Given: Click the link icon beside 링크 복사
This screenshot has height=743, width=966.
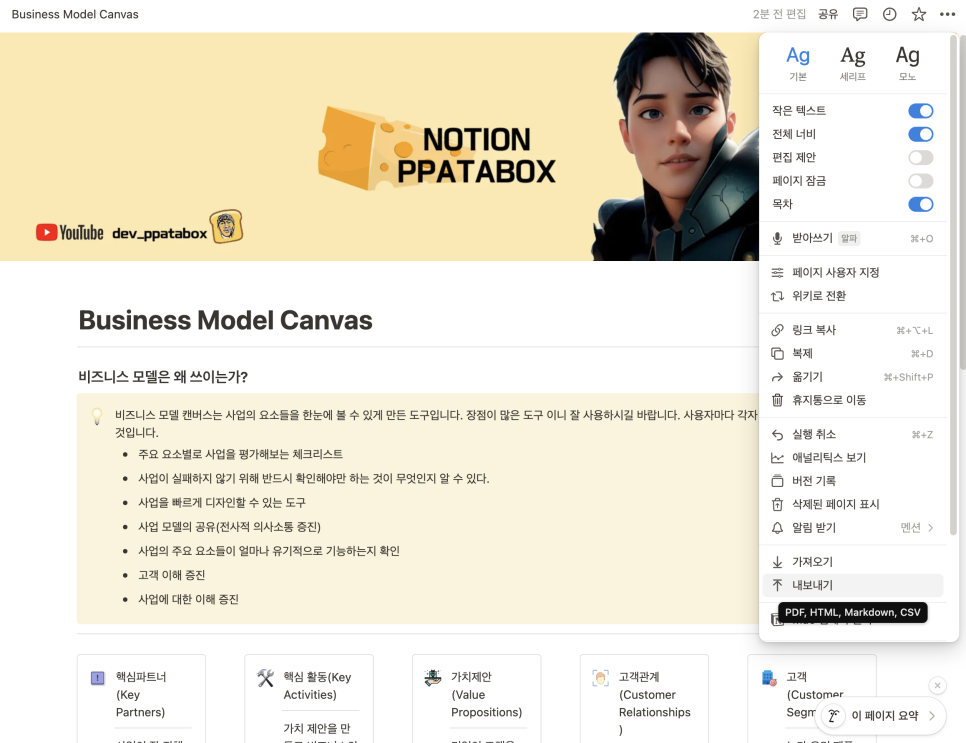Looking at the screenshot, I should 777,330.
